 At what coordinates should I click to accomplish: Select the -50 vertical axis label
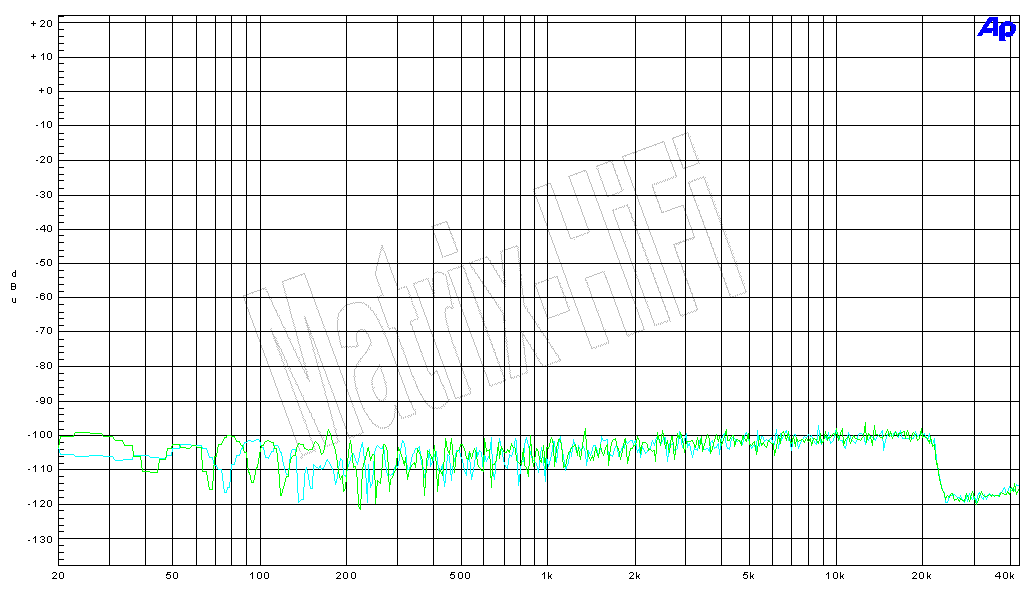[x=42, y=263]
